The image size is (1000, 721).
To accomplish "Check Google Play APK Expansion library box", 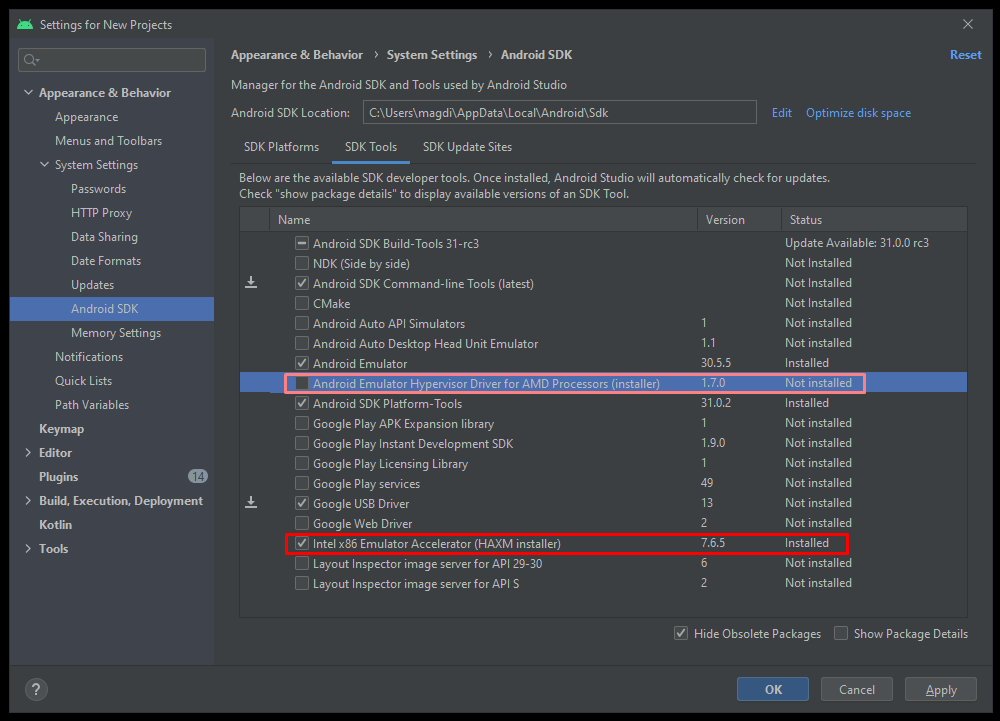I will (x=302, y=423).
